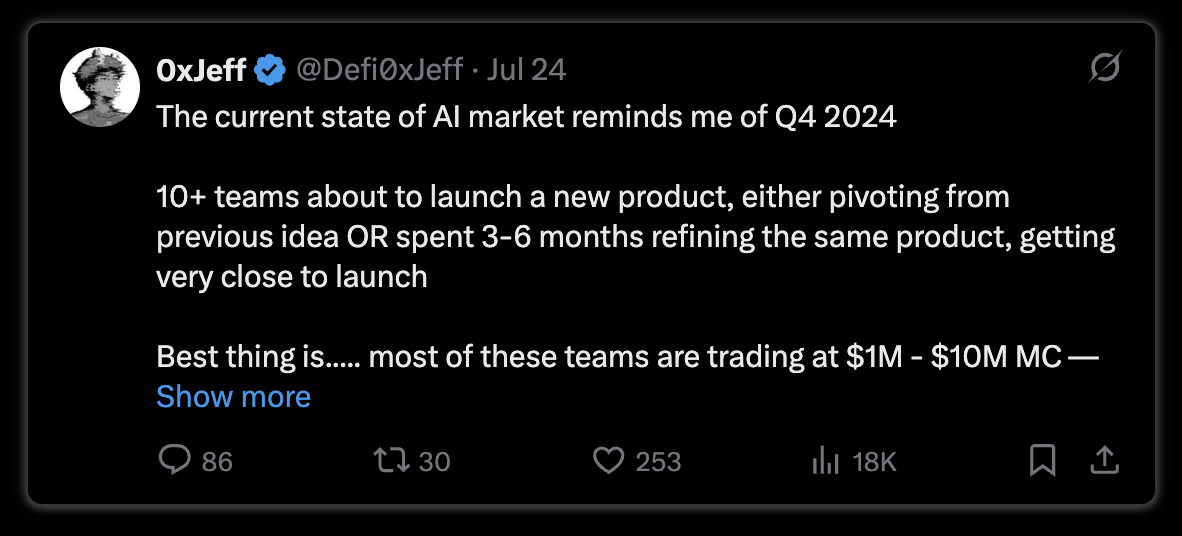Click the reply speech bubble icon

coord(175,460)
